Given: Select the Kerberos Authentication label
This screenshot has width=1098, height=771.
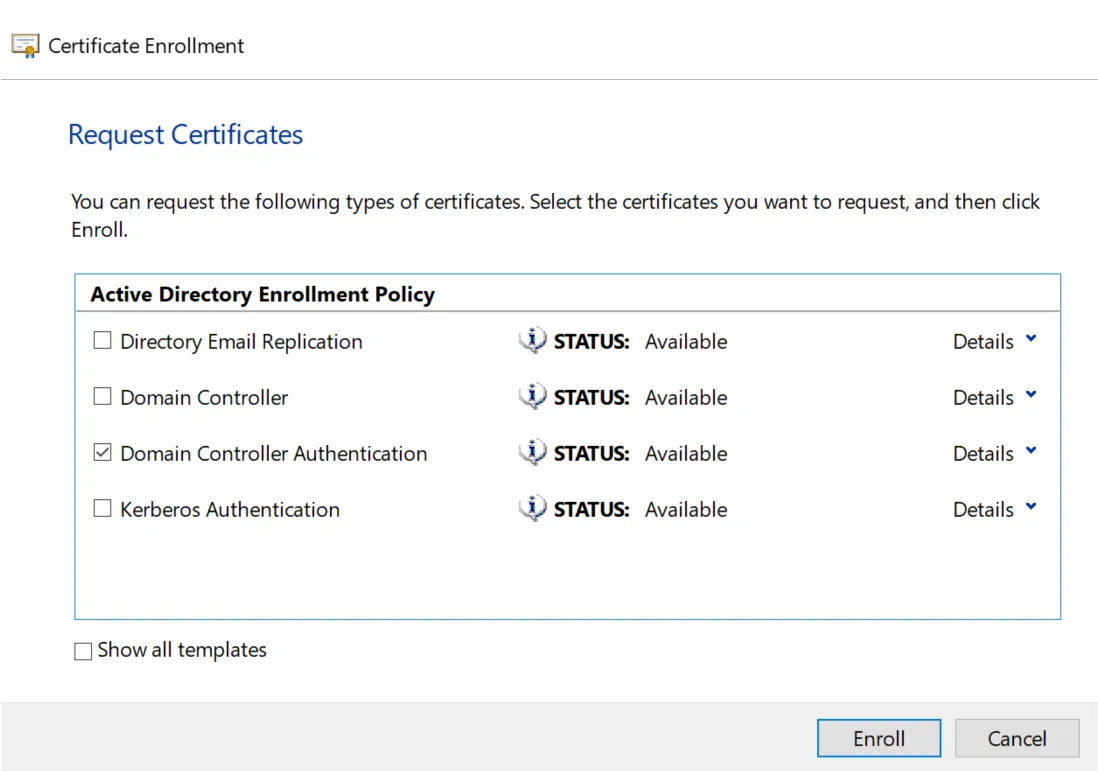Looking at the screenshot, I should point(230,510).
